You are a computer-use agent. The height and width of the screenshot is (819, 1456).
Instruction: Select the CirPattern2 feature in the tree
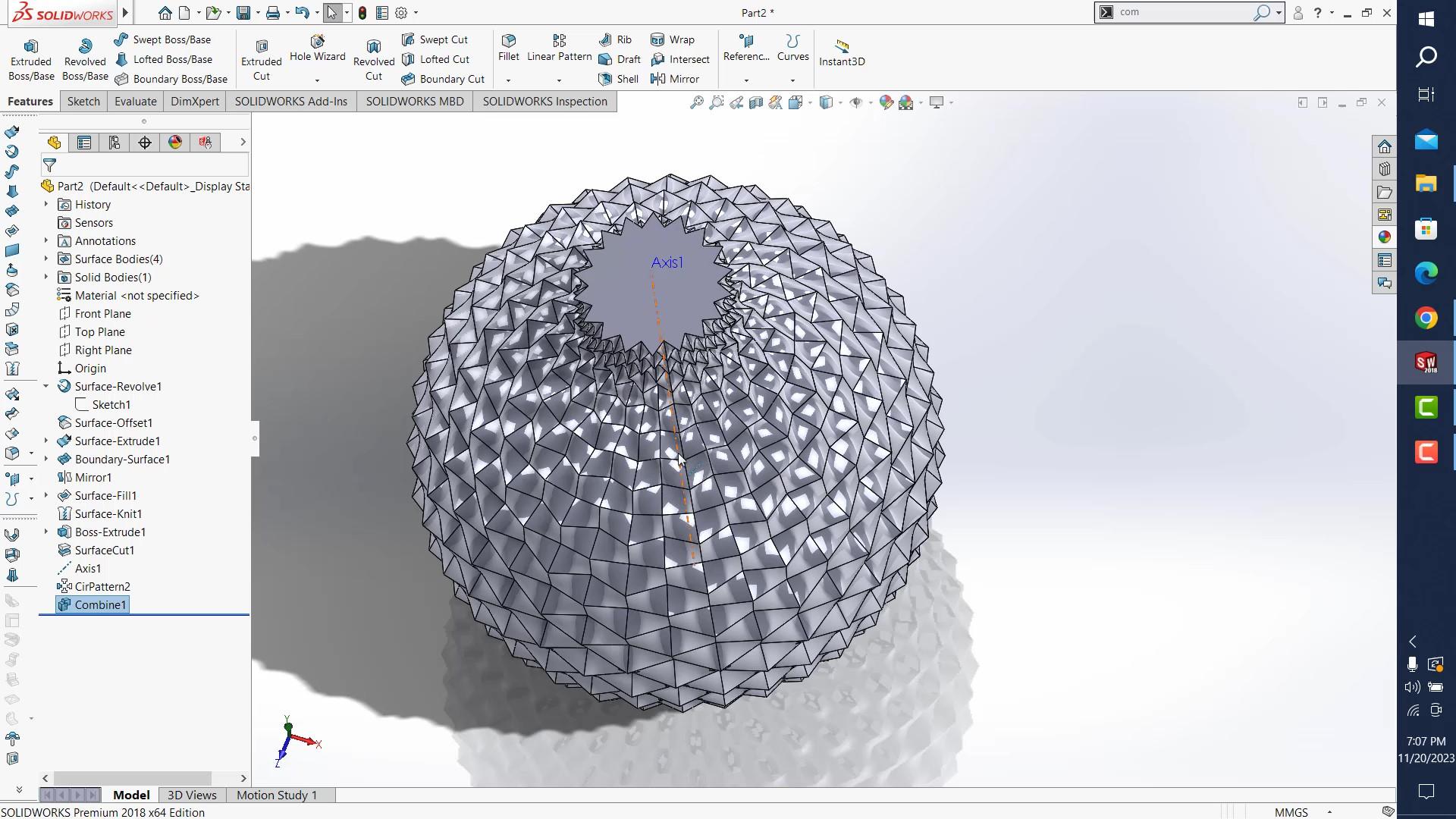tap(102, 587)
